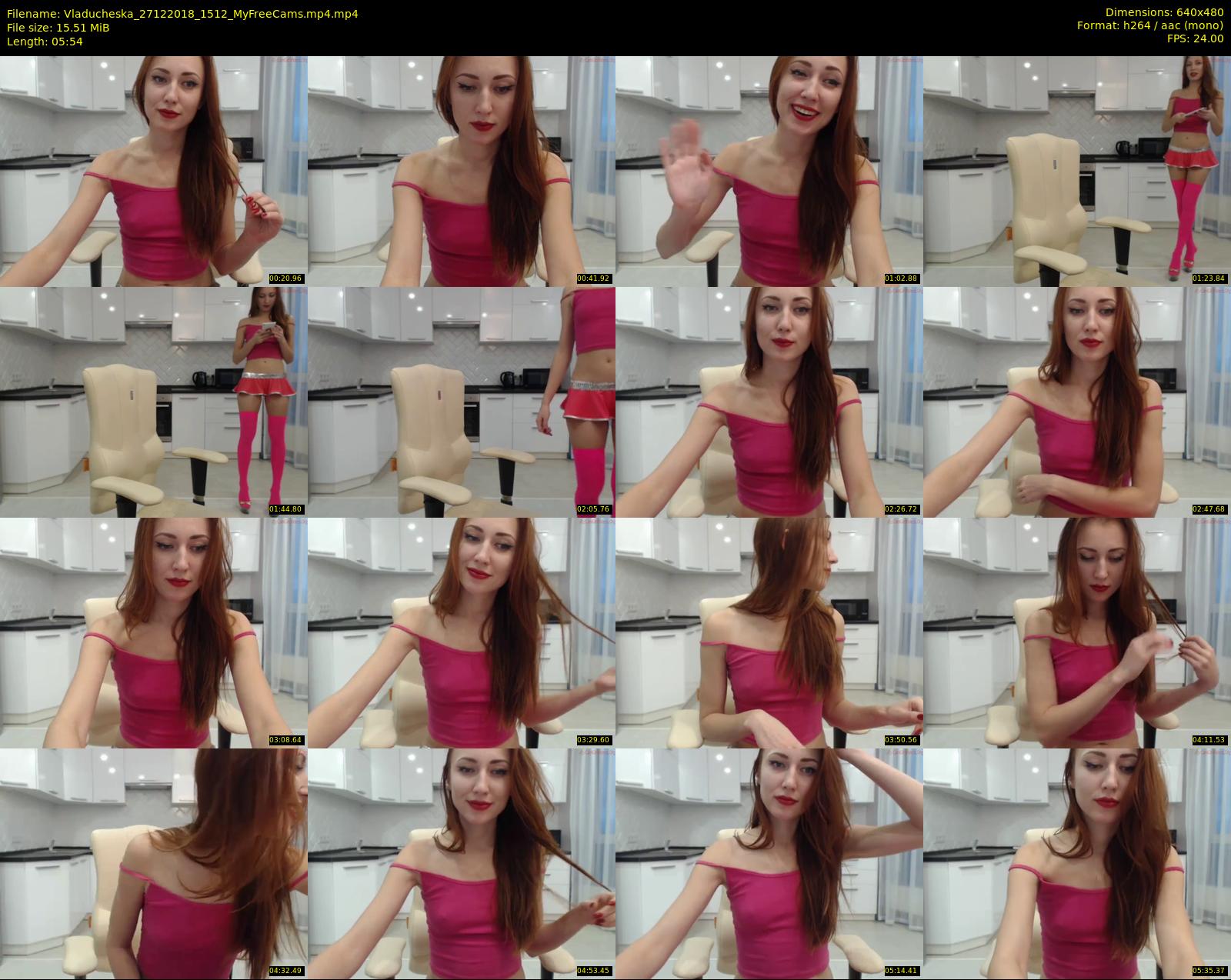1231x980 pixels.
Task: Select the thumbnail at 01:44.80
Action: point(154,402)
